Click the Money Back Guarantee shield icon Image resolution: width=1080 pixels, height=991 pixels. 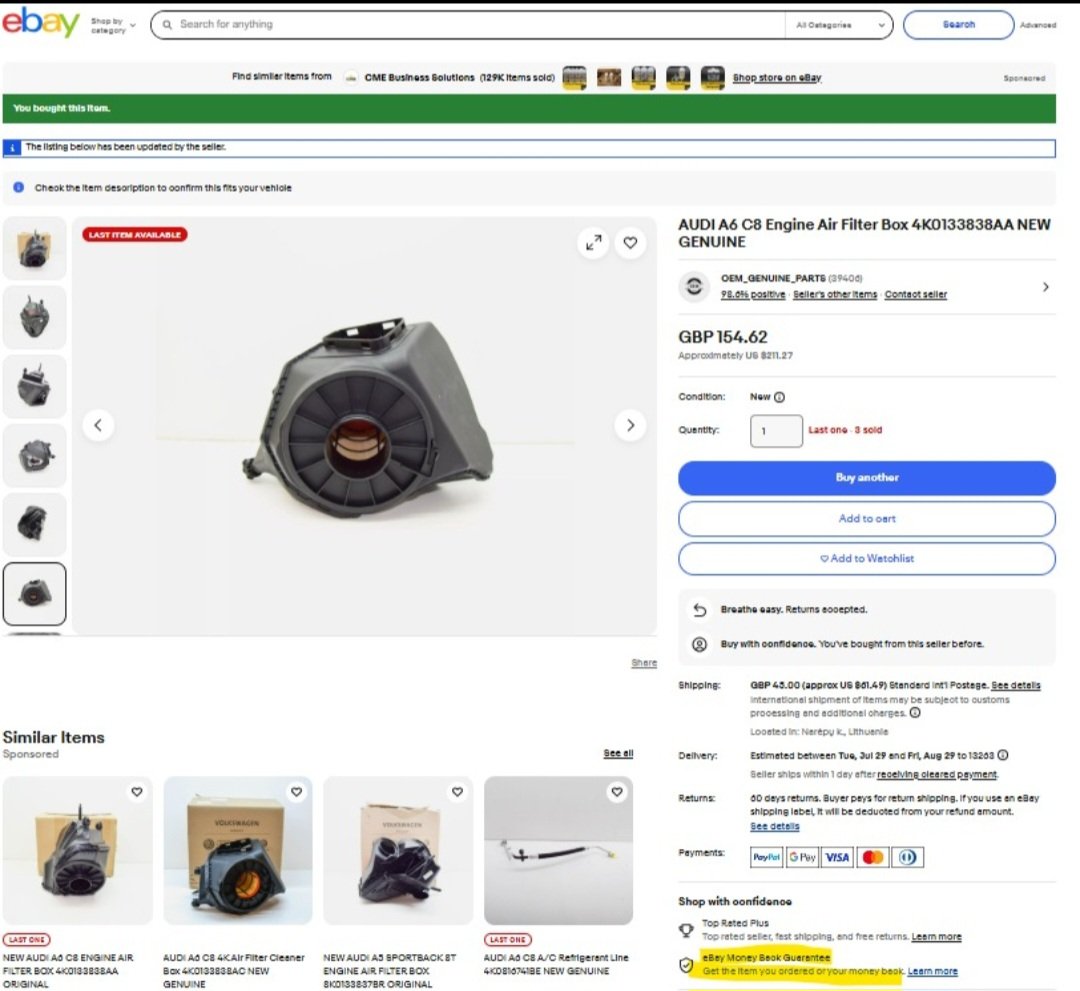tap(686, 965)
